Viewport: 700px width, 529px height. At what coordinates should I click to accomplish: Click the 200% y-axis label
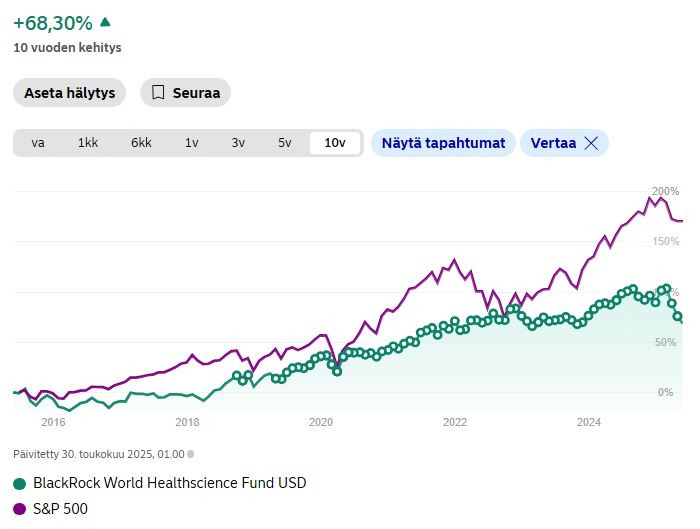point(665,192)
